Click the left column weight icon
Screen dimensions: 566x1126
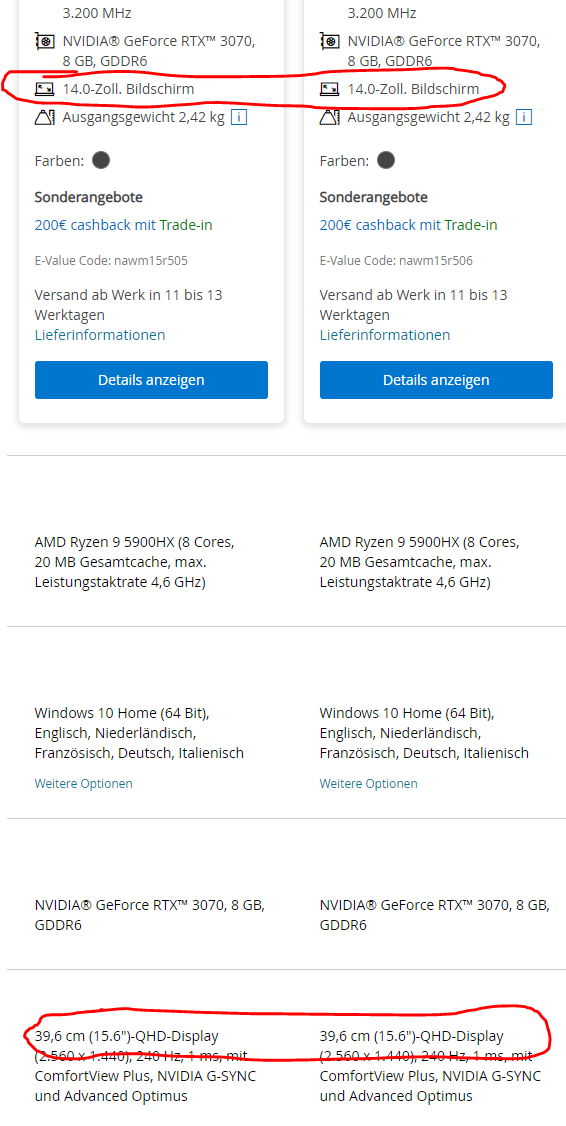[x=45, y=117]
